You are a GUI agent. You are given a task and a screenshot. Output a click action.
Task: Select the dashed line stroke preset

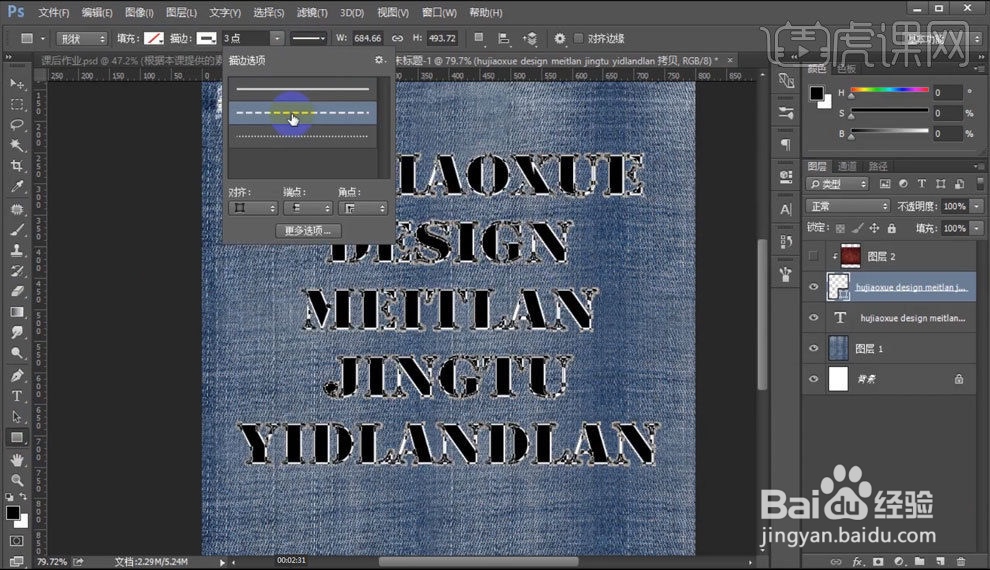[x=302, y=112]
